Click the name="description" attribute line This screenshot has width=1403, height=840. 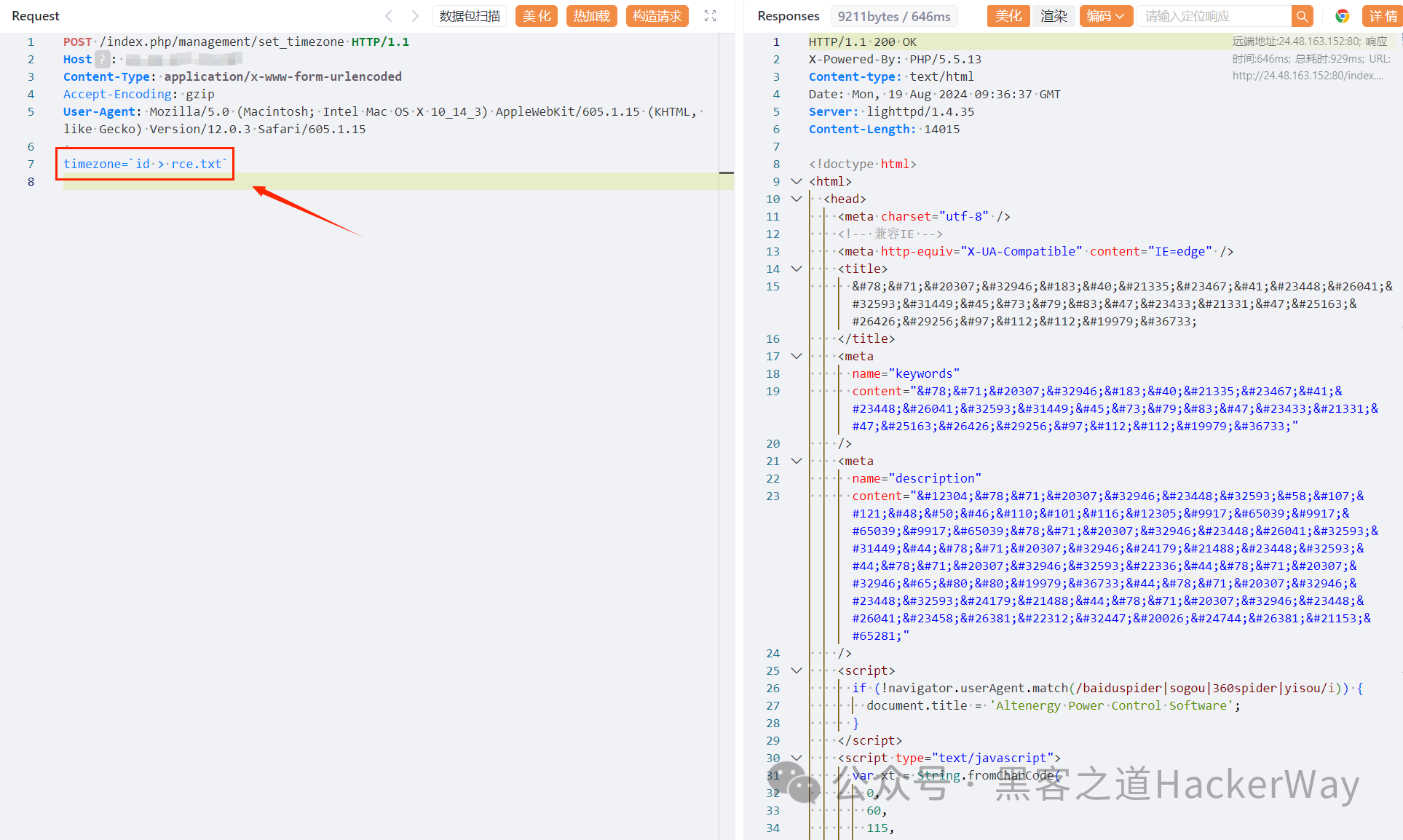917,478
